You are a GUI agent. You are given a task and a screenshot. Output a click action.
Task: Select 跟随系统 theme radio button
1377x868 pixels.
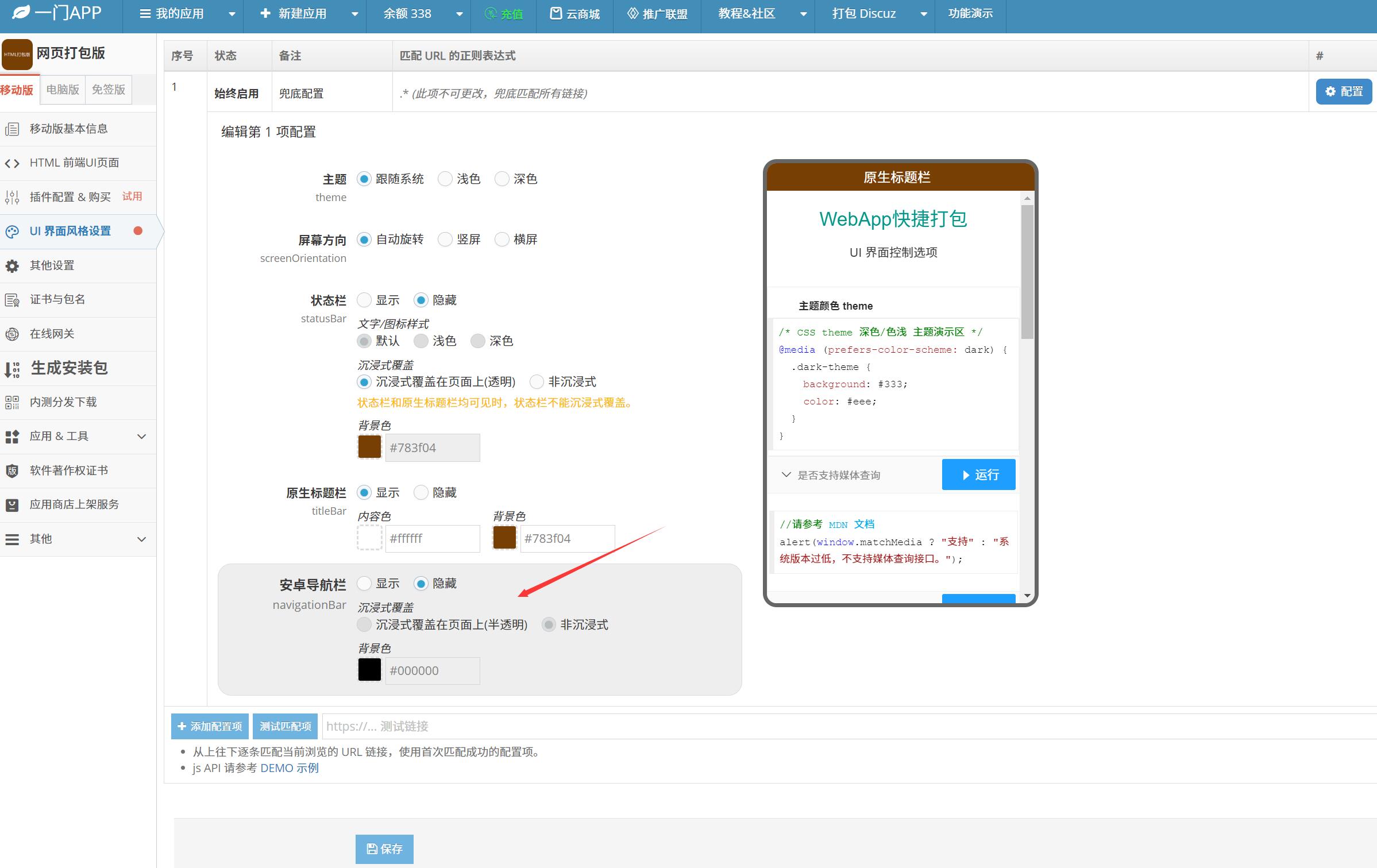364,179
